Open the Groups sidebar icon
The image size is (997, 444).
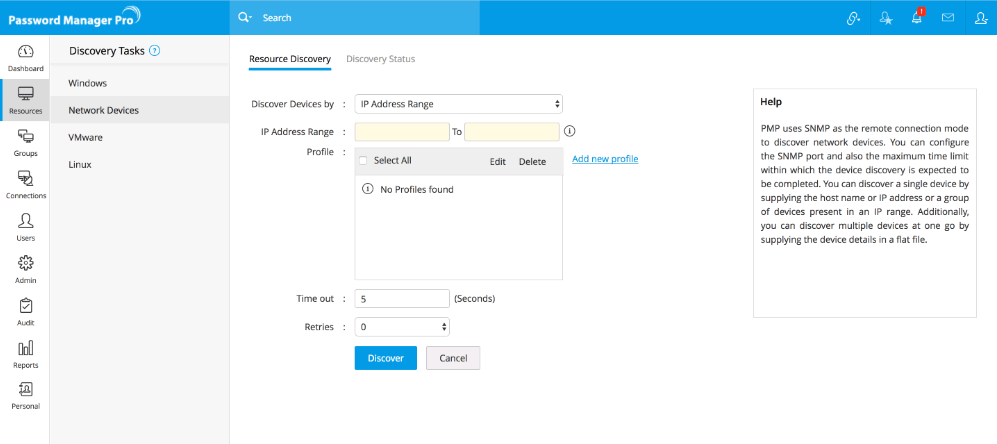click(25, 136)
